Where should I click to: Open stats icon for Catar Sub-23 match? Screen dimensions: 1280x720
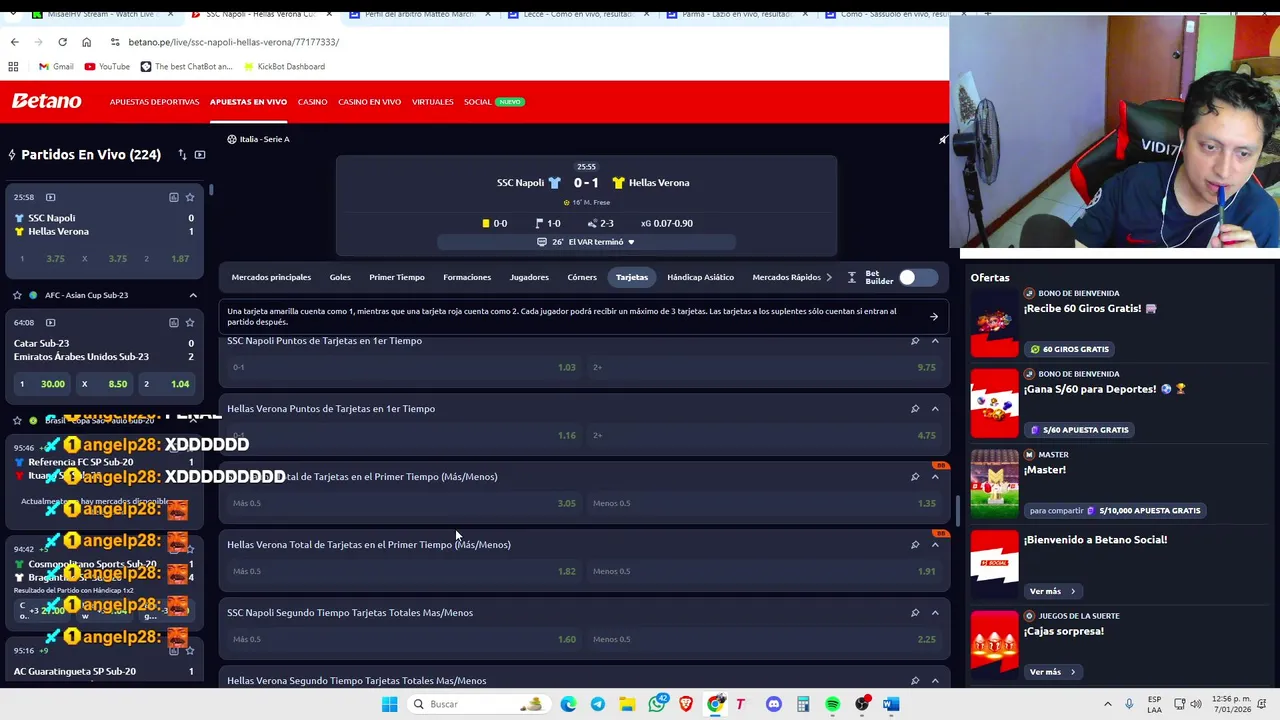tap(174, 322)
